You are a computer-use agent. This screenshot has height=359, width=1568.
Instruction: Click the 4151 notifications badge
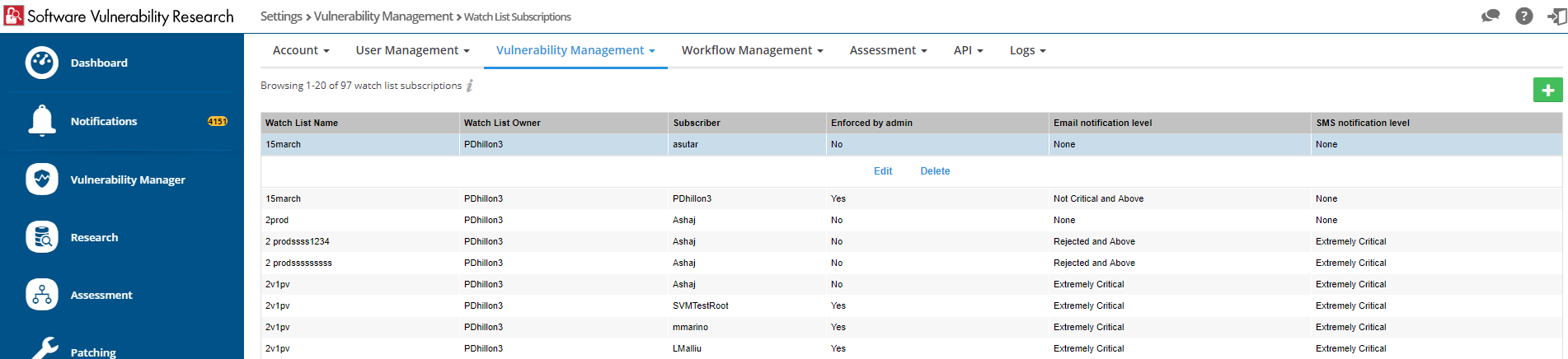click(x=217, y=122)
